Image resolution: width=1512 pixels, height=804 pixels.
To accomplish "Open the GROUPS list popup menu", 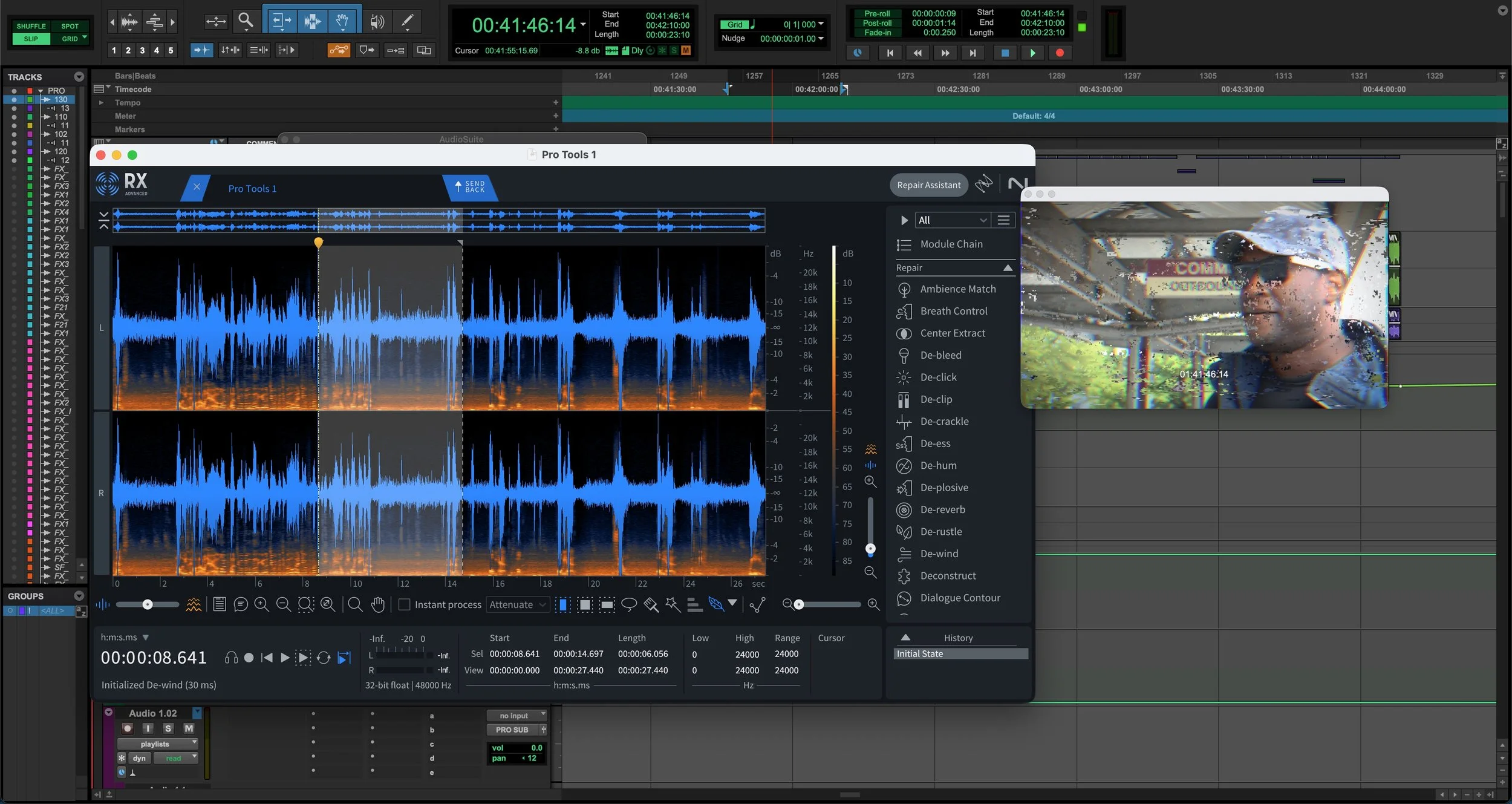I will click(x=79, y=596).
